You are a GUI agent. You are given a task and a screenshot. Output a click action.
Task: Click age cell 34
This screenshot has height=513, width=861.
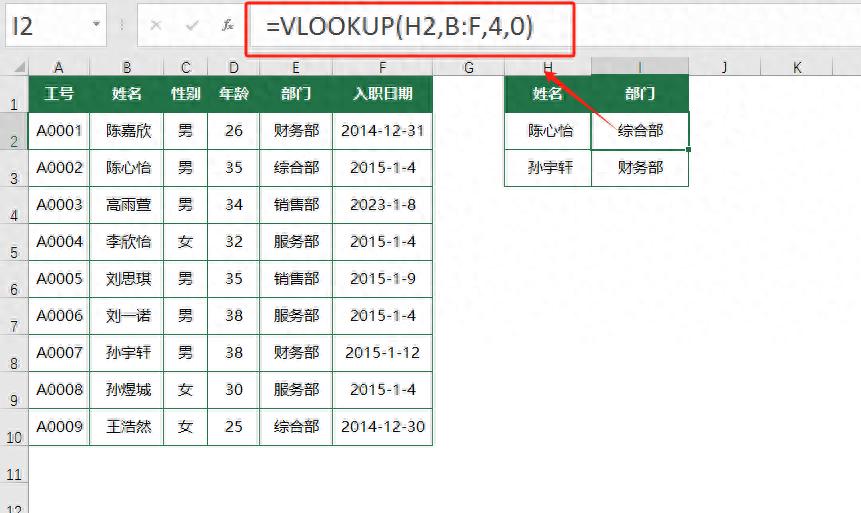pos(233,205)
